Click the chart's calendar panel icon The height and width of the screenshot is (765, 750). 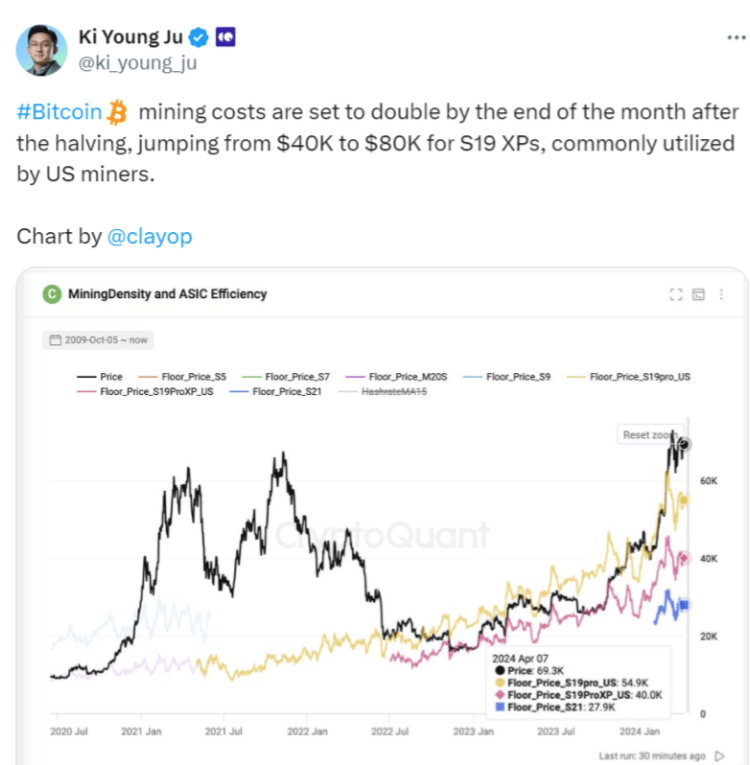click(x=698, y=294)
